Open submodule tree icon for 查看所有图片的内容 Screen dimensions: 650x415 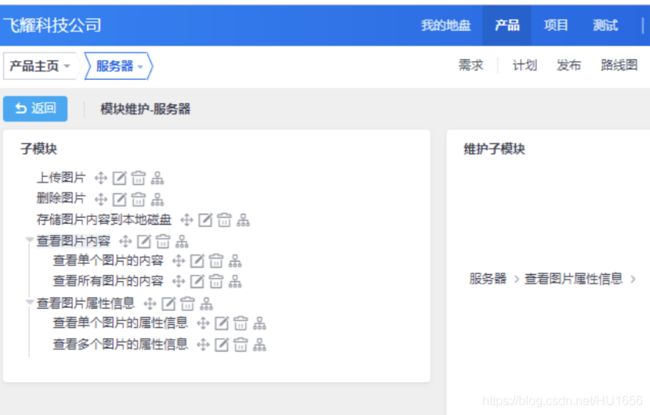(235, 281)
